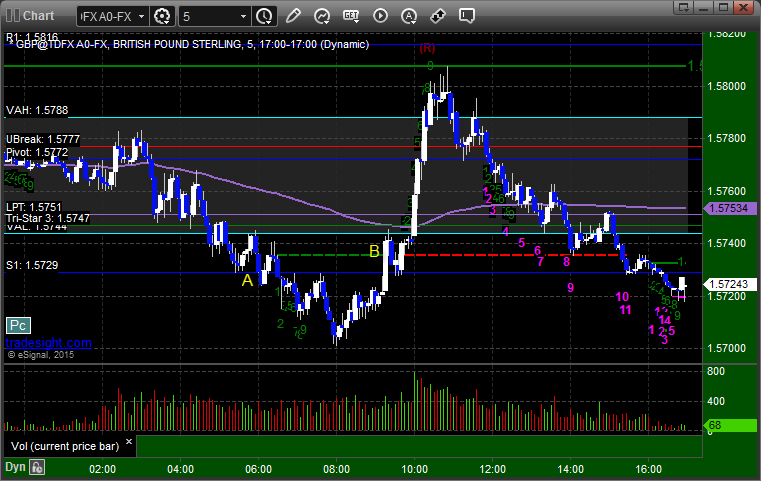Click the link arrows icon in toolbar
The height and width of the screenshot is (481, 761).
coord(438,16)
